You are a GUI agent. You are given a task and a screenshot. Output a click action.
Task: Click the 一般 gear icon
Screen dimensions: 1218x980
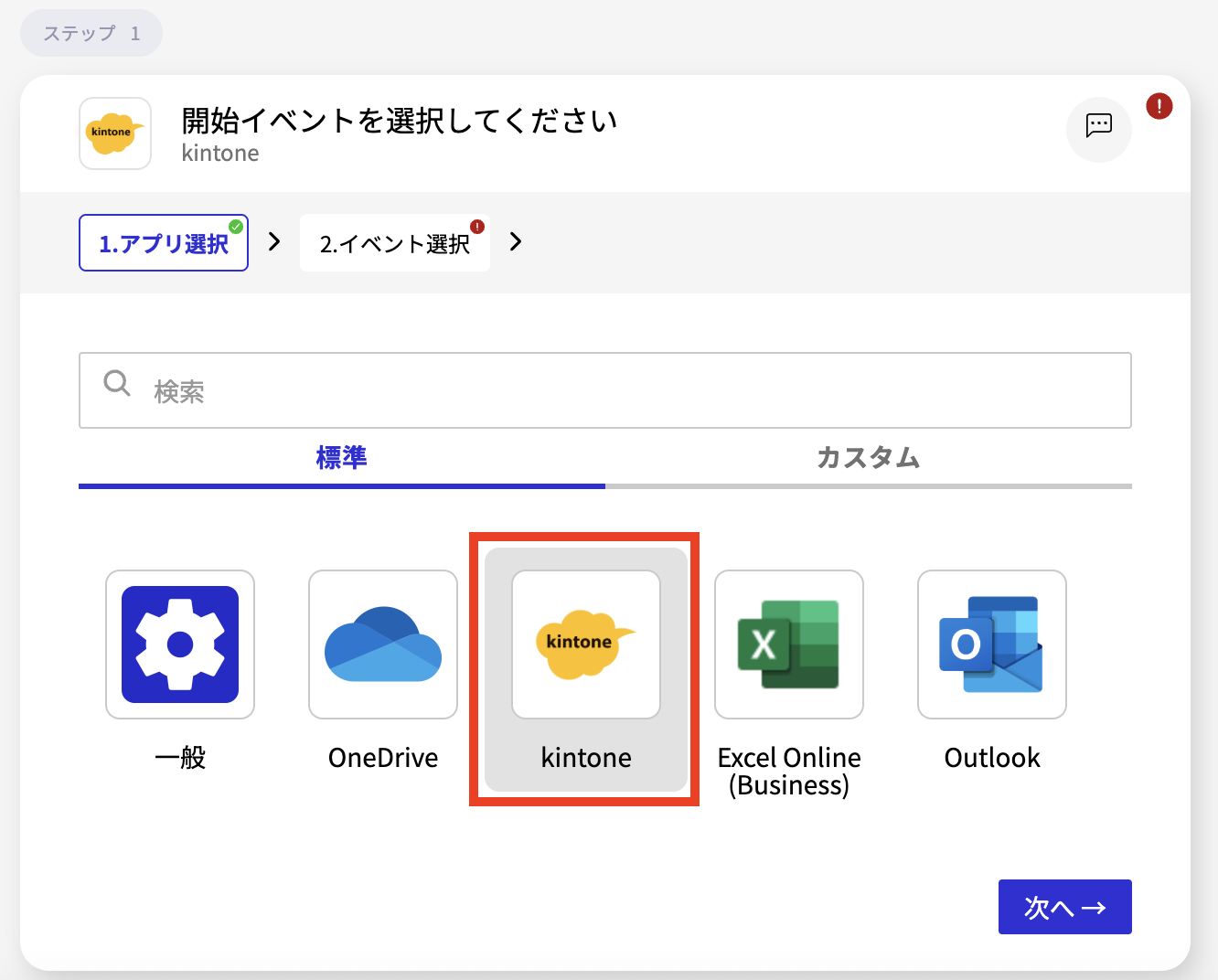[179, 644]
